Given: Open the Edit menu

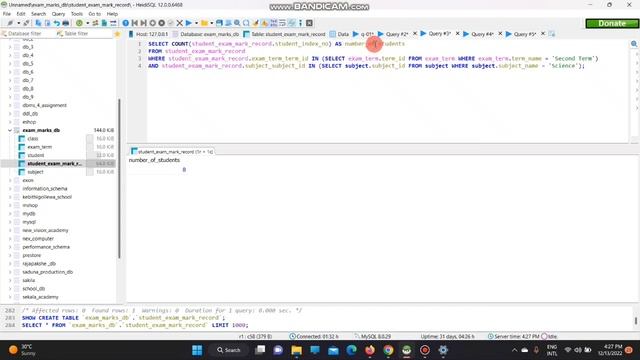Looking at the screenshot, I should pyautogui.click(x=21, y=14).
